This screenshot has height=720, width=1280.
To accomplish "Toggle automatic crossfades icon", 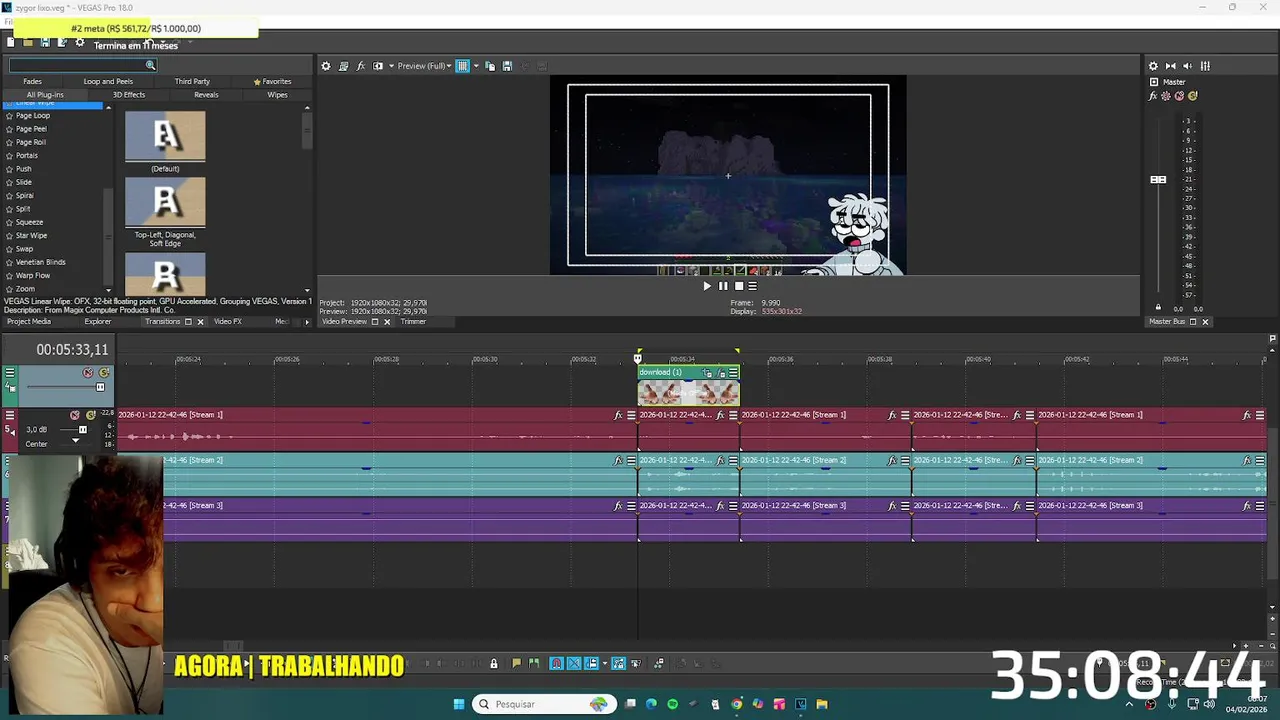I will coord(574,663).
